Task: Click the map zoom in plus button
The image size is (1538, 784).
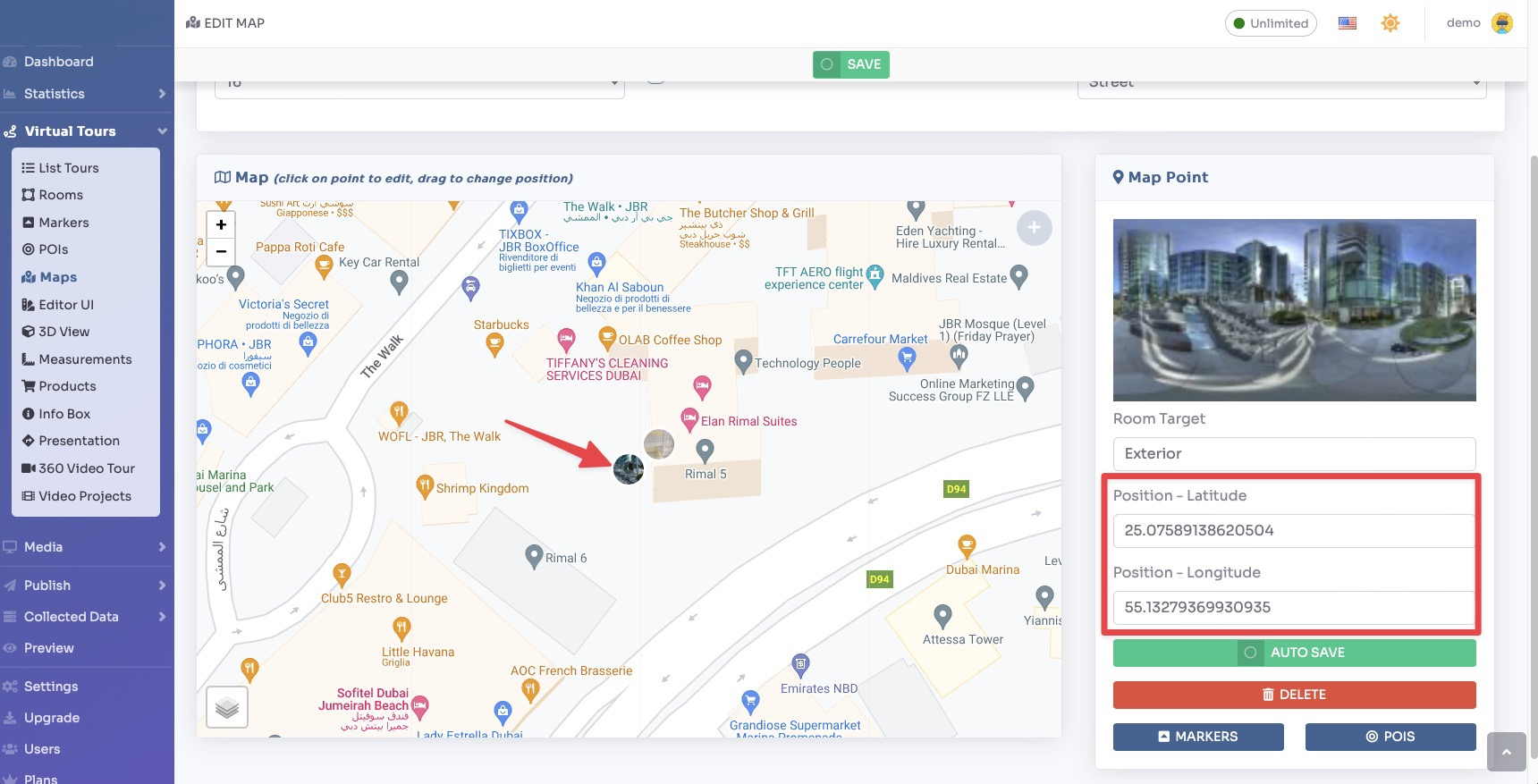Action: 221,224
